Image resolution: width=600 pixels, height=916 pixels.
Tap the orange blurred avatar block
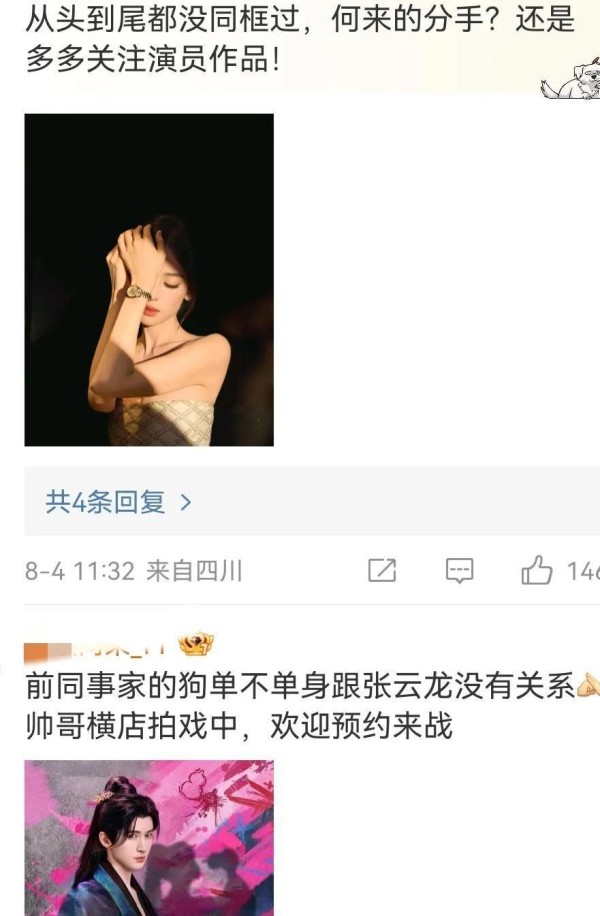tap(47, 651)
